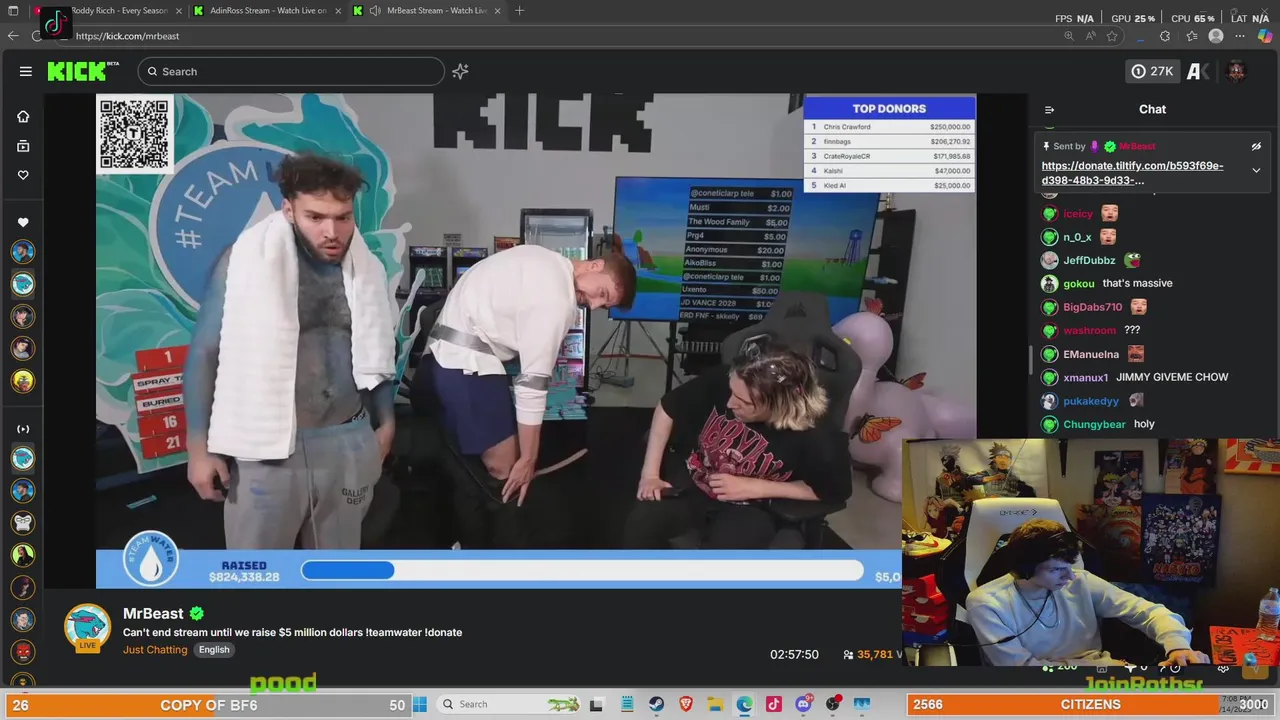Screen dimensions: 1280x720
Task: Open Steam from taskbar
Action: (x=656, y=704)
